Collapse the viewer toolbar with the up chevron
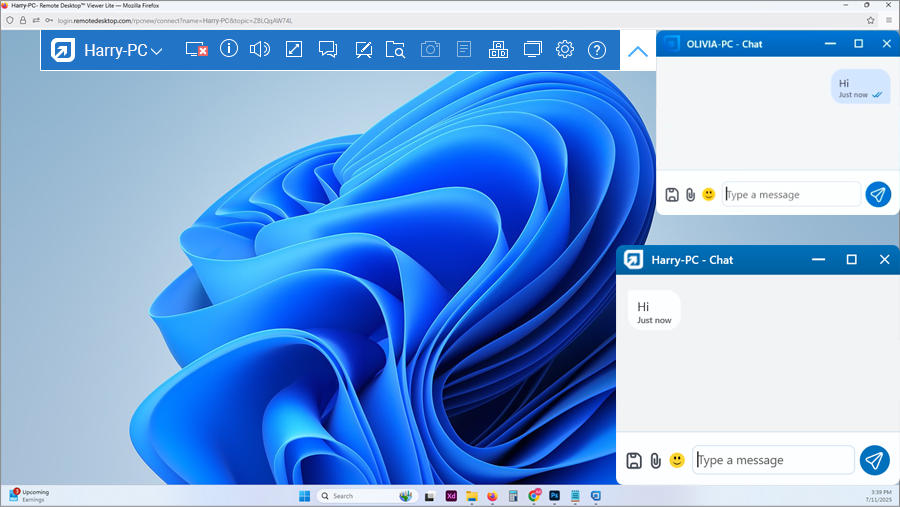The width and height of the screenshot is (900, 507). point(637,51)
